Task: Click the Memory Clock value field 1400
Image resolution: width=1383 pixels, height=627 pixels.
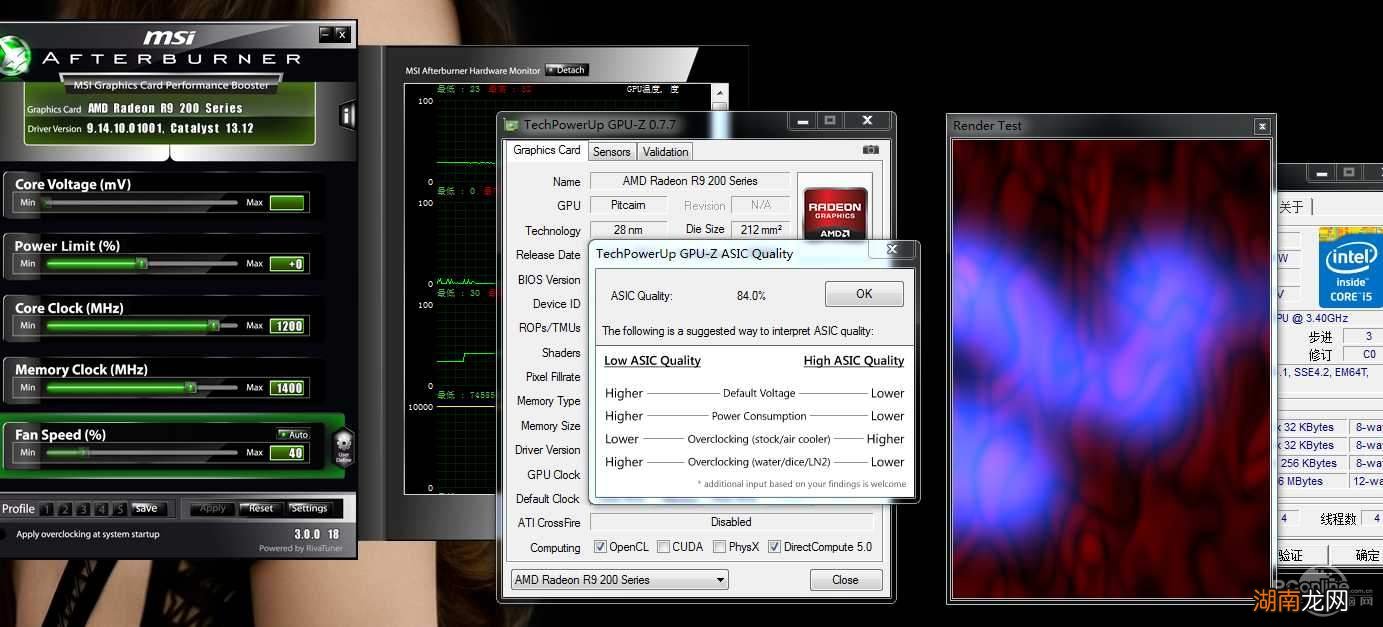Action: pos(288,388)
